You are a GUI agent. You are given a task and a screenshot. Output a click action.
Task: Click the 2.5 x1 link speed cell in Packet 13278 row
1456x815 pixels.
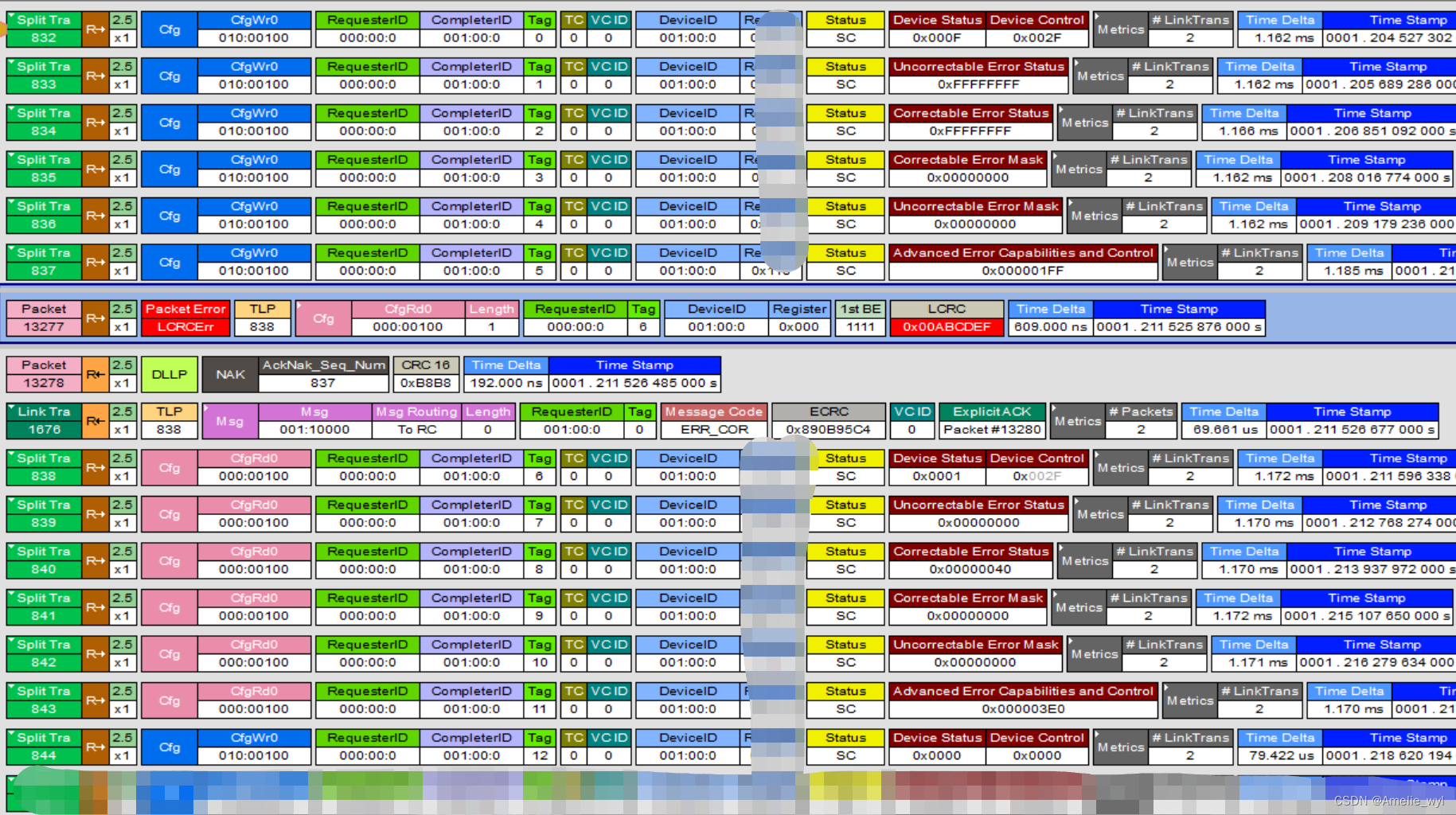click(123, 374)
